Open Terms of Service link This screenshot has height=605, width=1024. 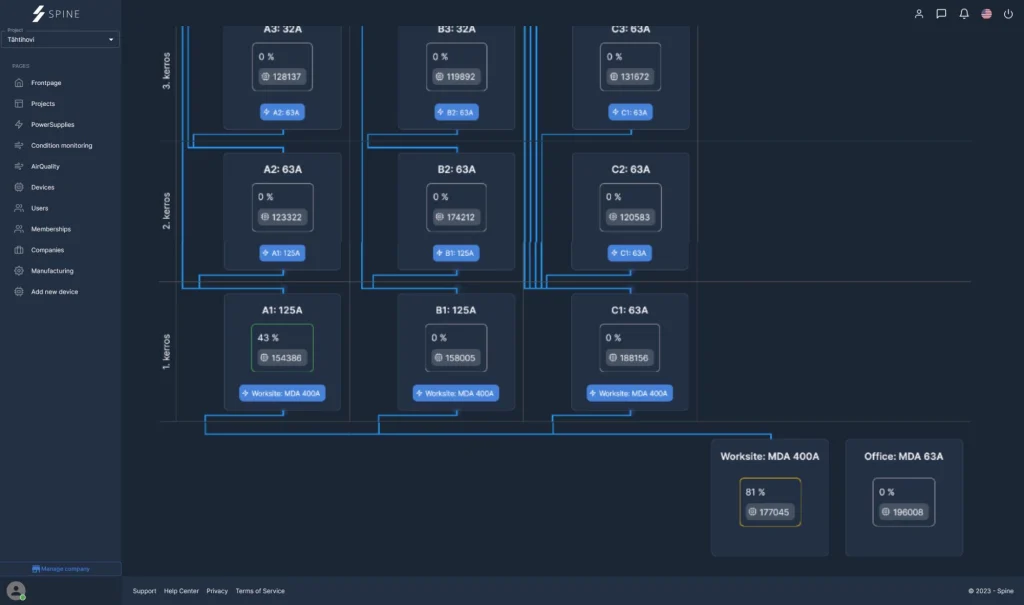point(260,591)
